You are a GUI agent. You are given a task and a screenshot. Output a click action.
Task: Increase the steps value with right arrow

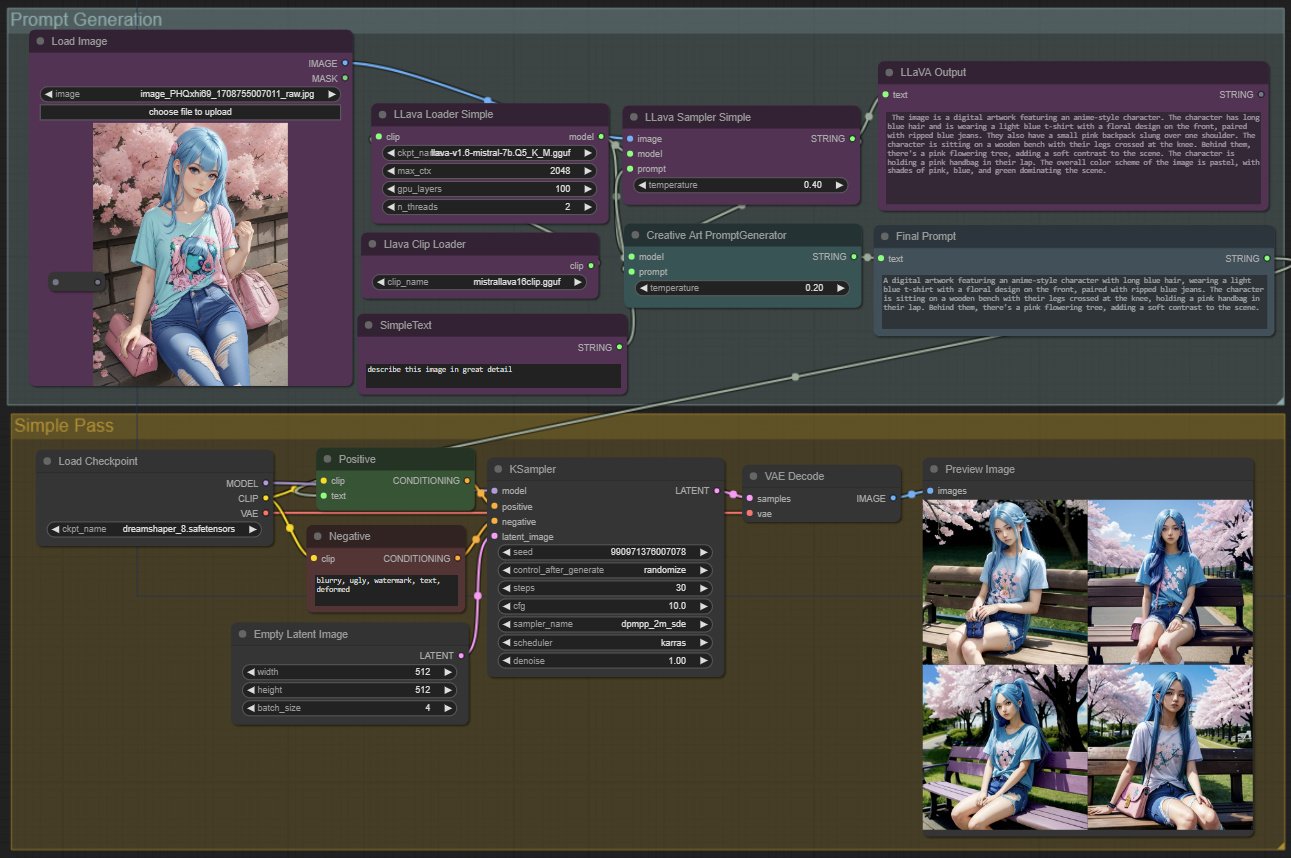tap(704, 588)
